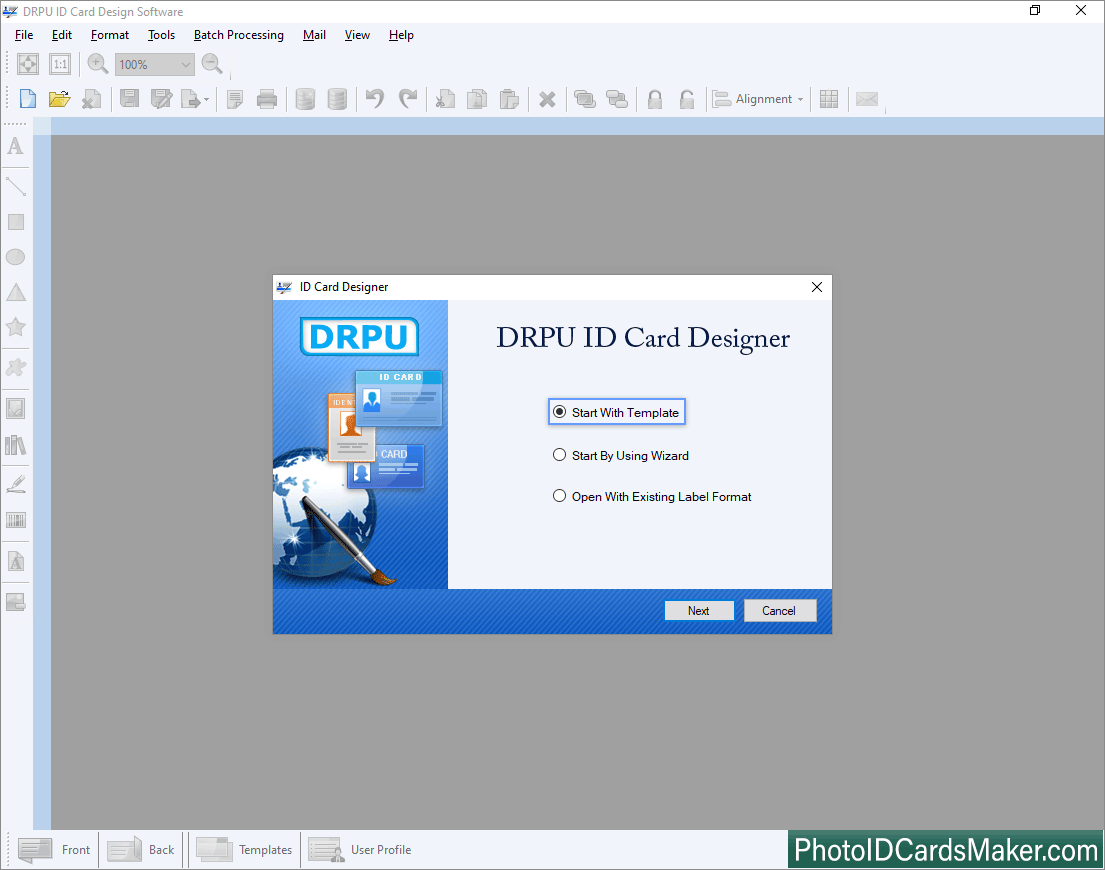Click the Print icon in the toolbar
This screenshot has height=870, width=1105.
pyautogui.click(x=267, y=98)
